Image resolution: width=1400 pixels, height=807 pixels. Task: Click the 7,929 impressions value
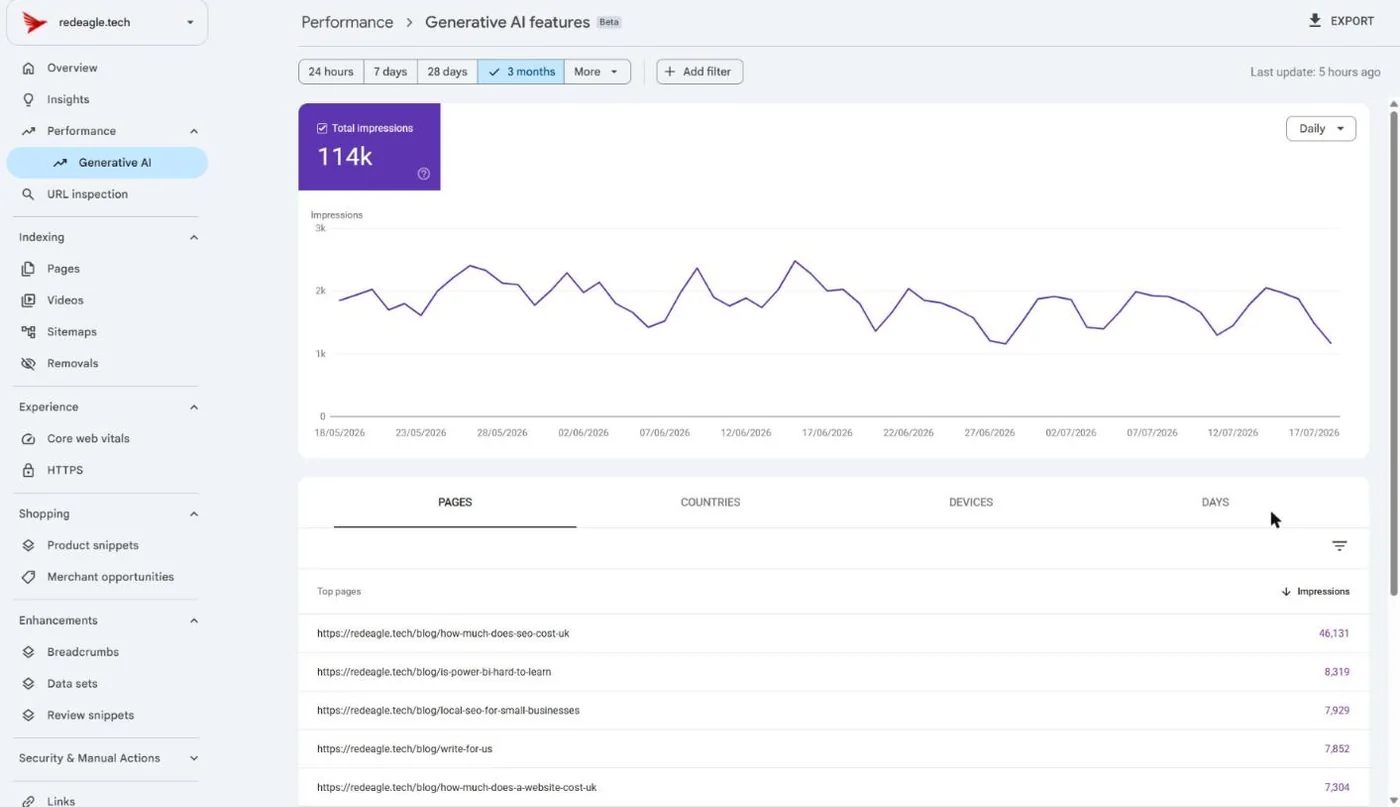point(1337,710)
